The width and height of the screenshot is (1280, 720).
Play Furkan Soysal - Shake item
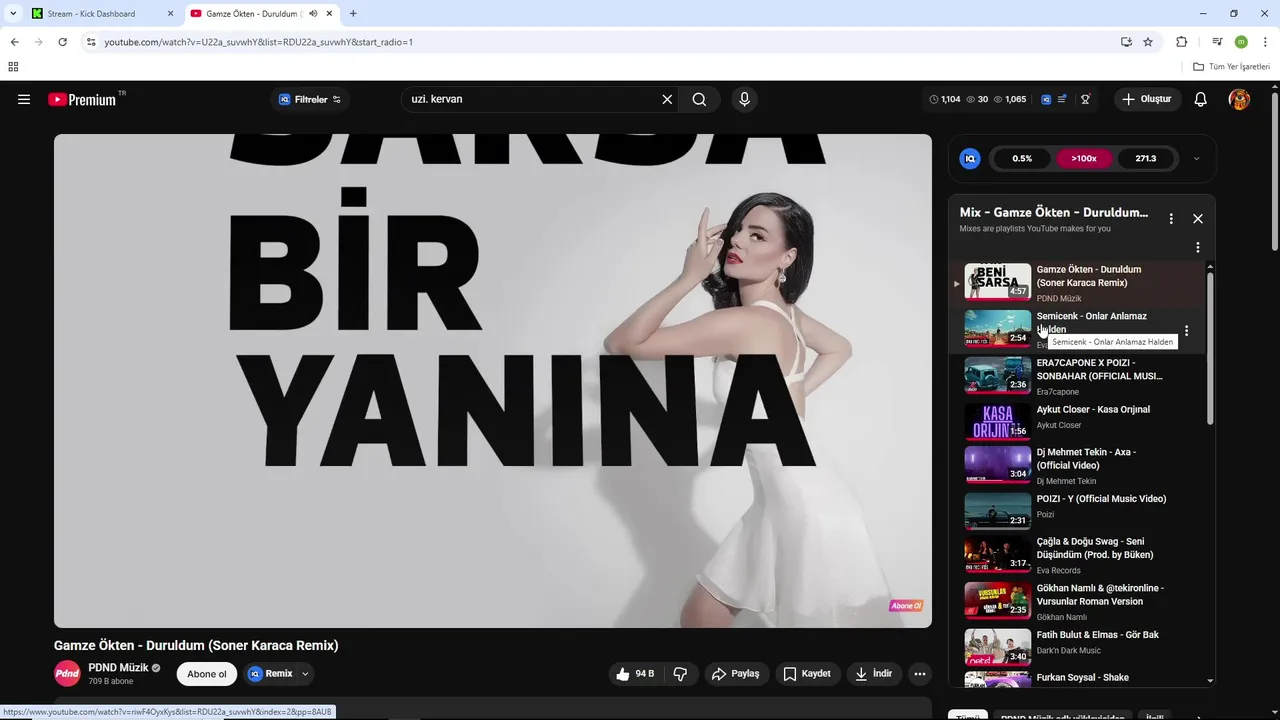click(1078, 679)
